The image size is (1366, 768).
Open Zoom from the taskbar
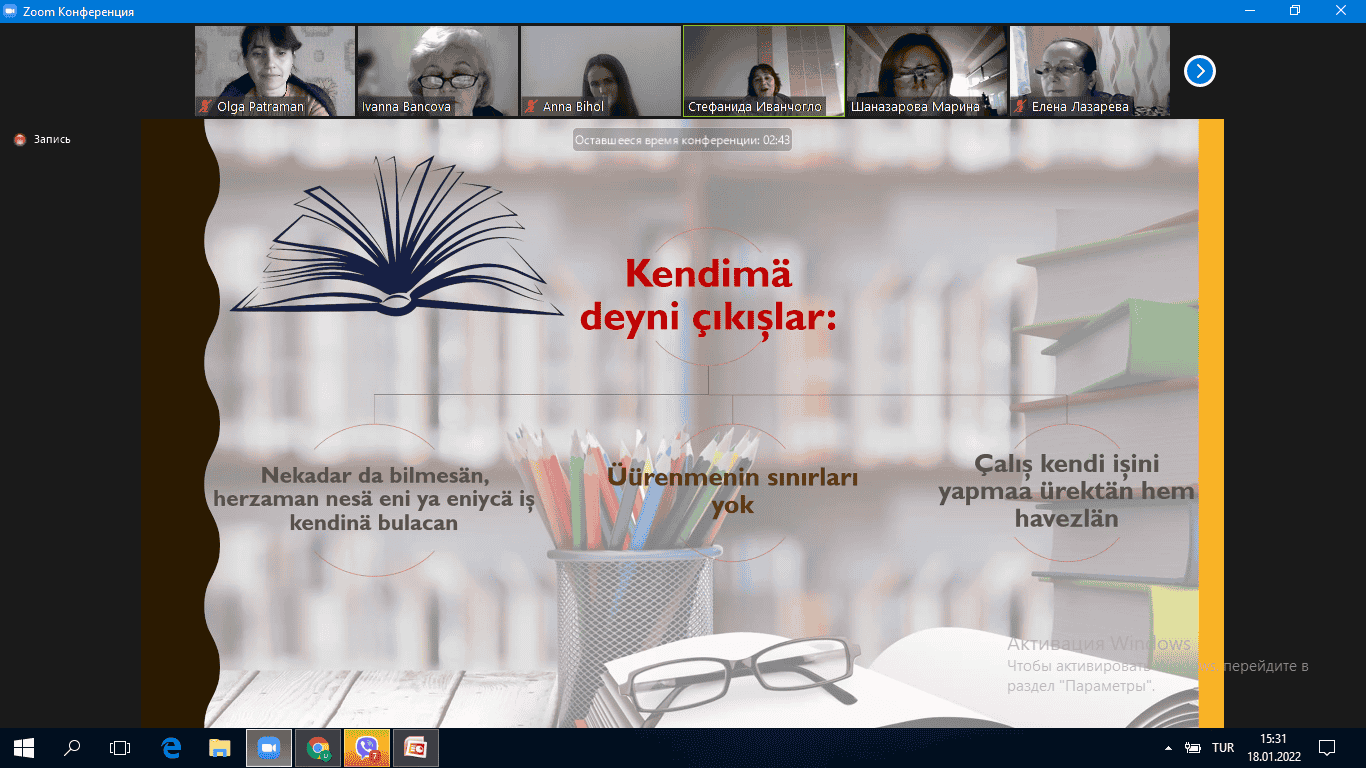tap(268, 747)
